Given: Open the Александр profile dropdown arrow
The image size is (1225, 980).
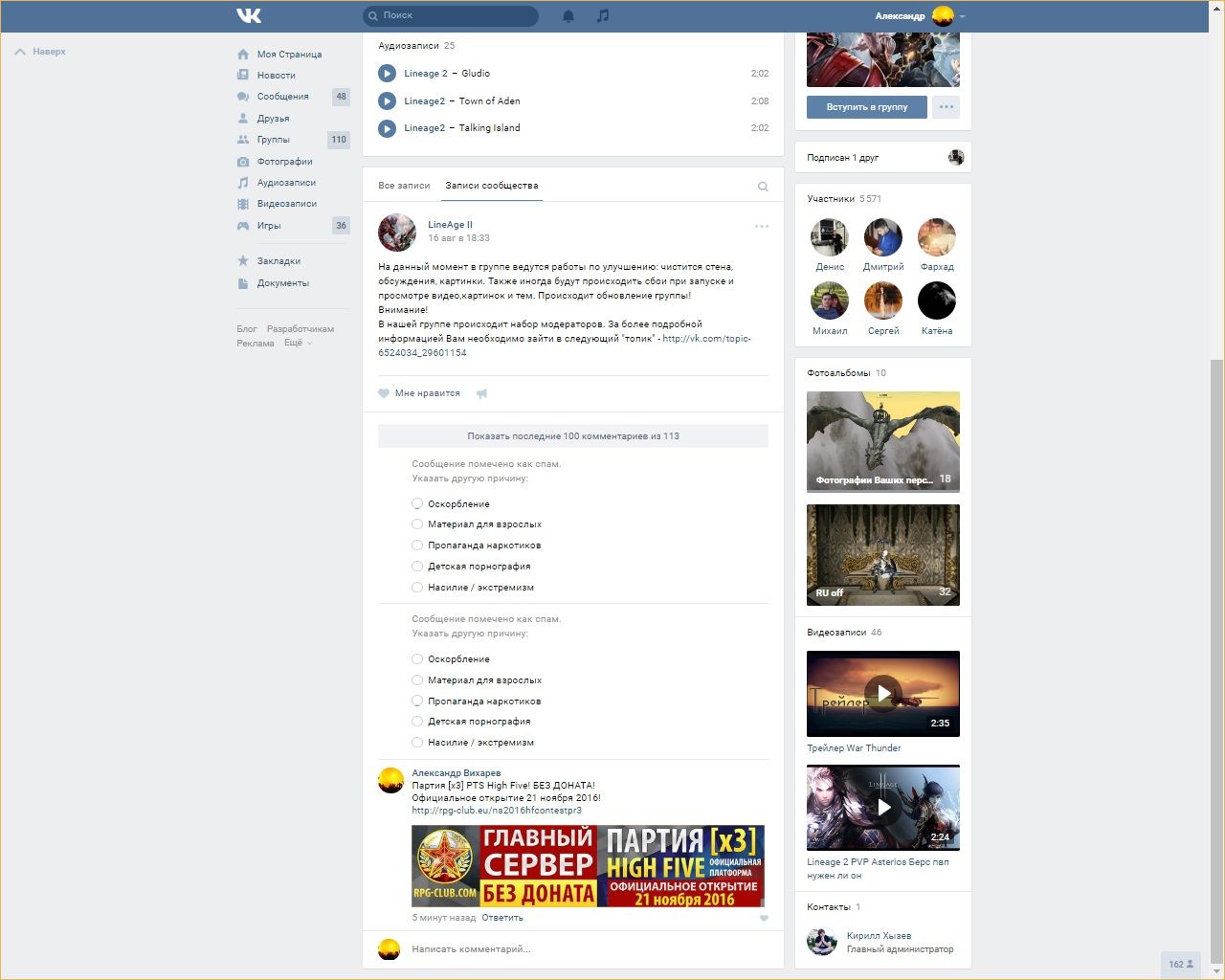Looking at the screenshot, I should (x=962, y=16).
